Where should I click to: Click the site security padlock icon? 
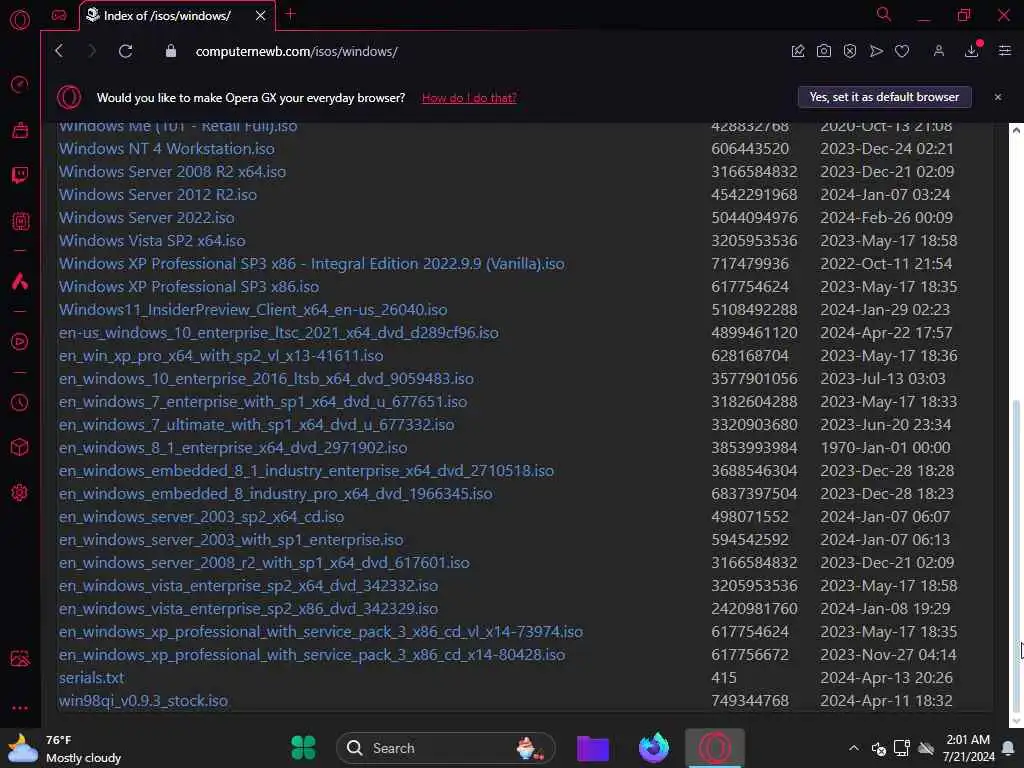[170, 51]
